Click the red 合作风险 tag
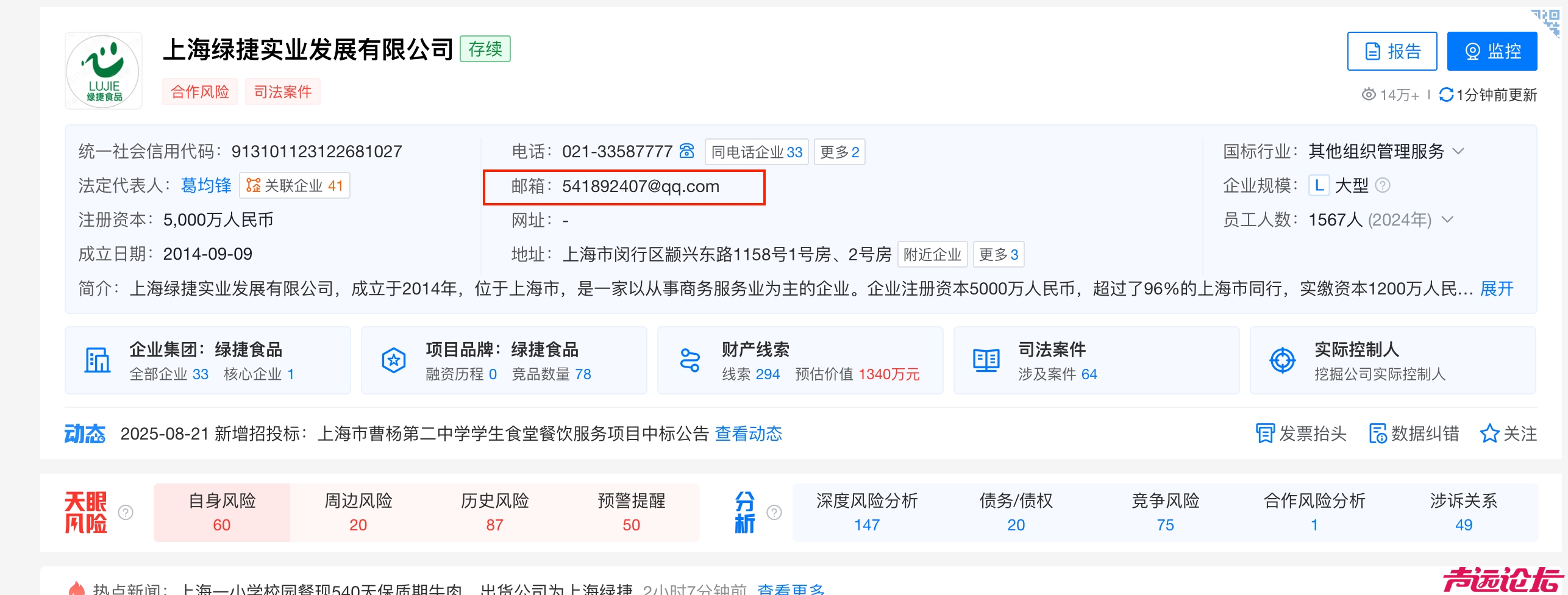The height and width of the screenshot is (595, 1568). point(200,91)
